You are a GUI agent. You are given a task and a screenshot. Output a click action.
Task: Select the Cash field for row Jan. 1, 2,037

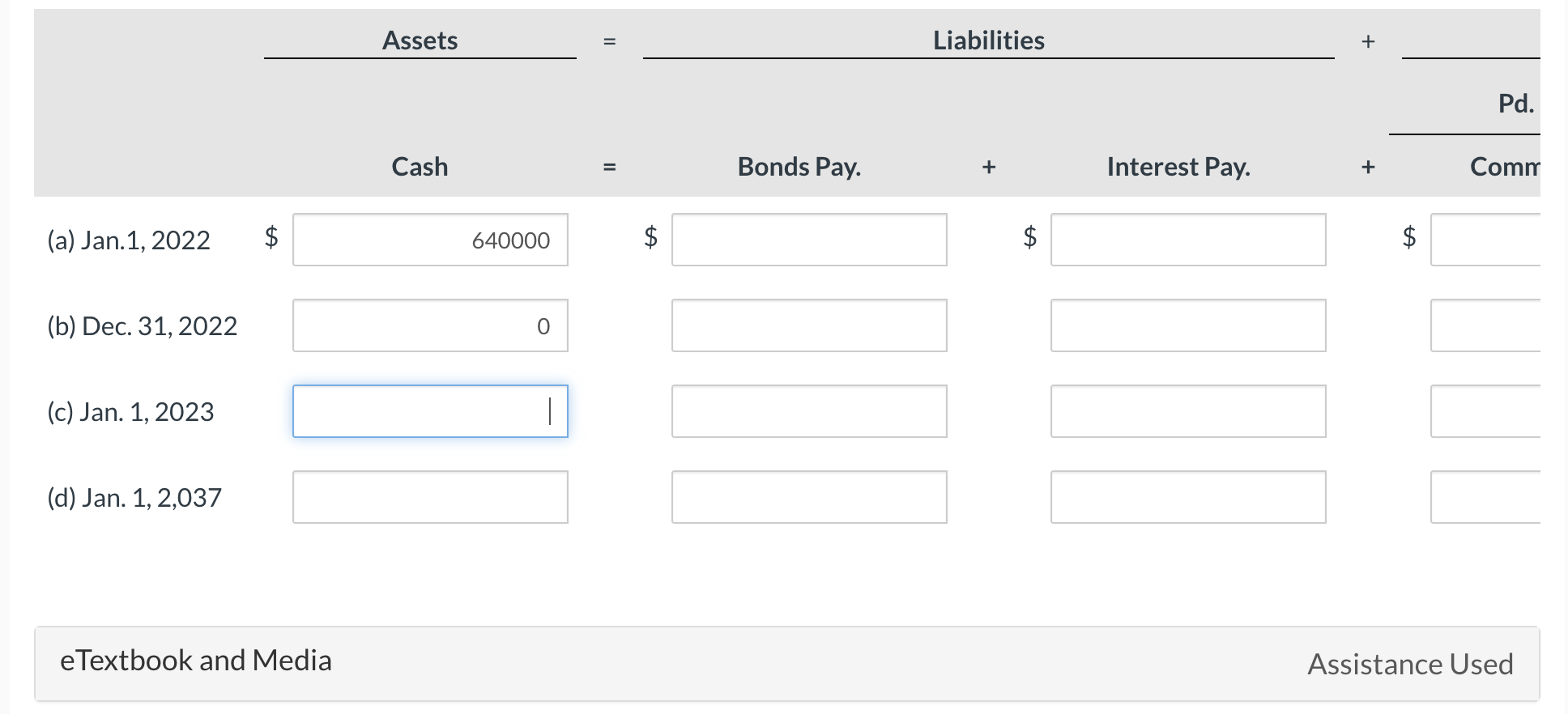point(429,497)
